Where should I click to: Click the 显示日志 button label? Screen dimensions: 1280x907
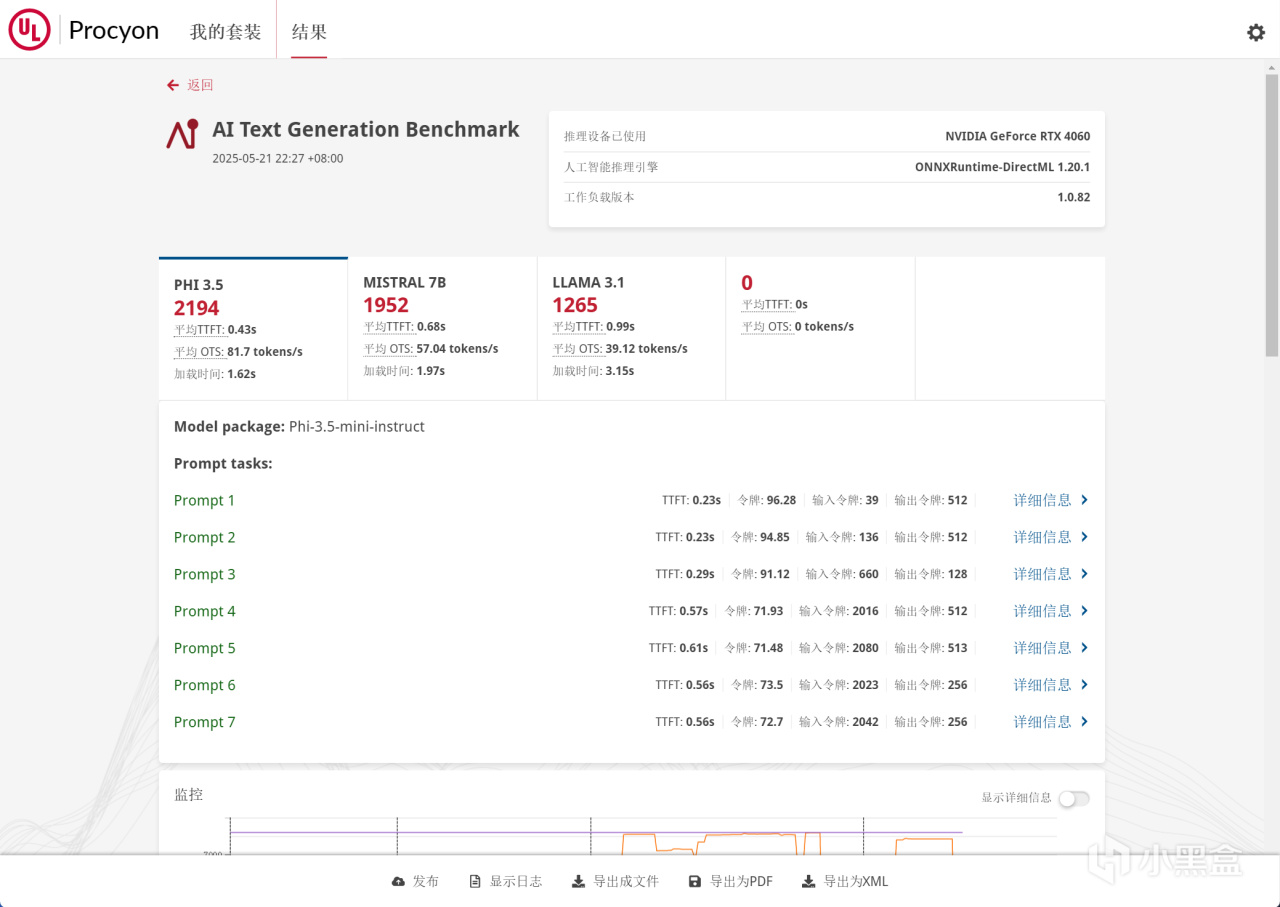point(515,881)
